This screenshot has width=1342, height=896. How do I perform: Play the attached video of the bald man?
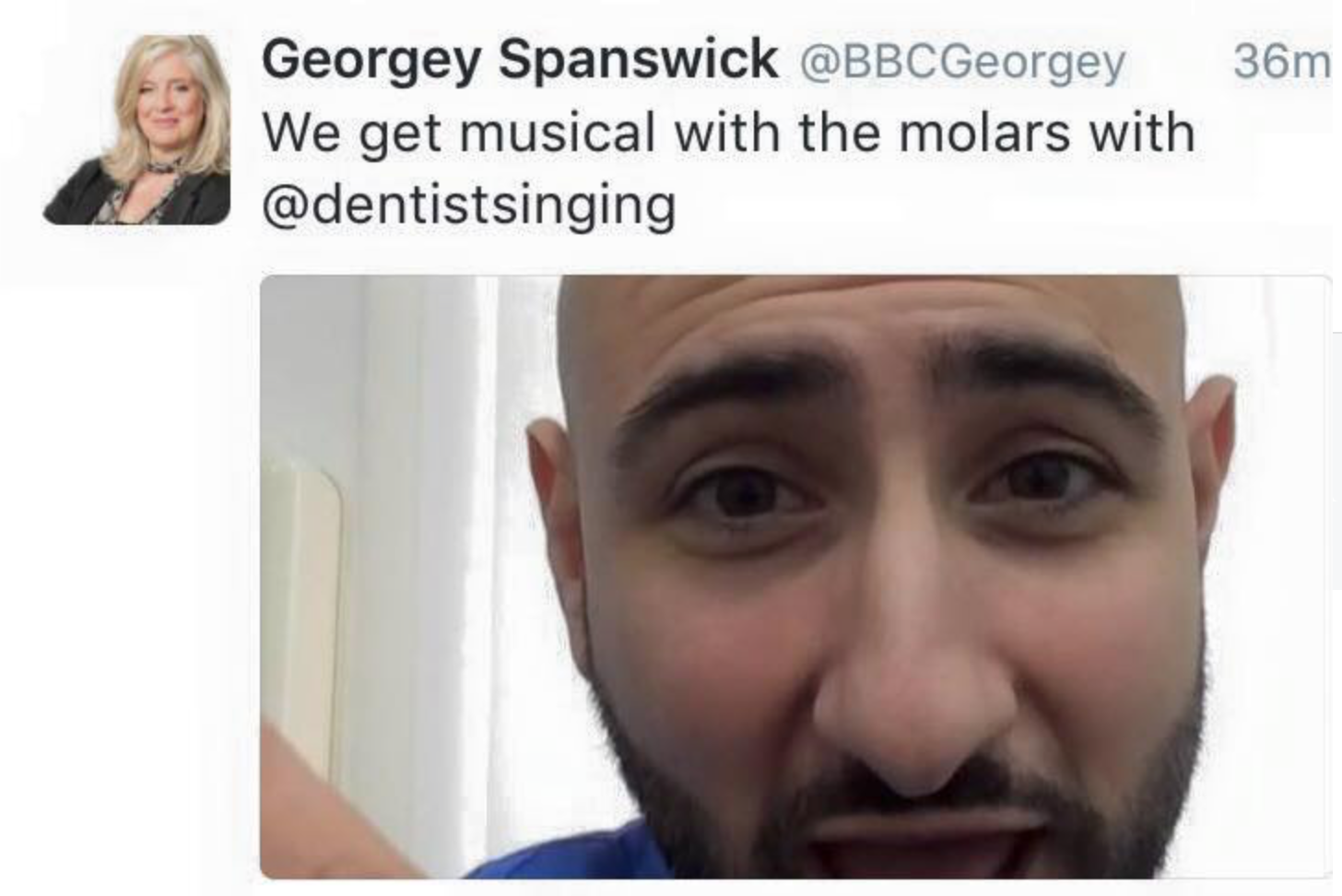point(795,576)
